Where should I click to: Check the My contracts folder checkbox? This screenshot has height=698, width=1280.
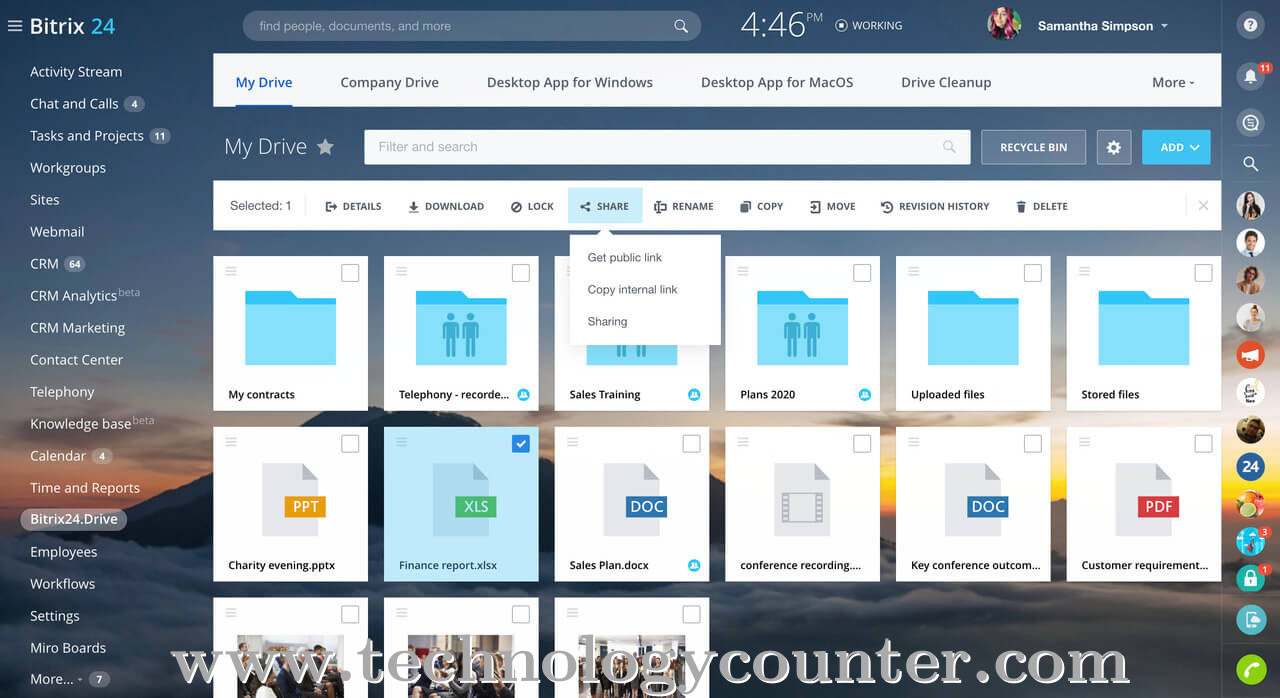coord(350,273)
